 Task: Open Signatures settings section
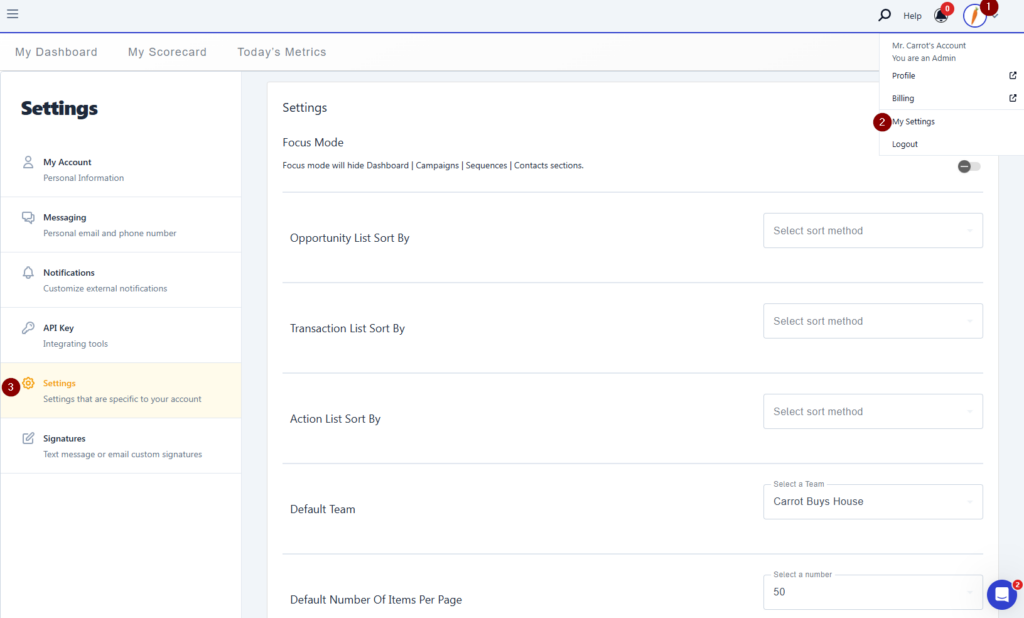point(121,446)
